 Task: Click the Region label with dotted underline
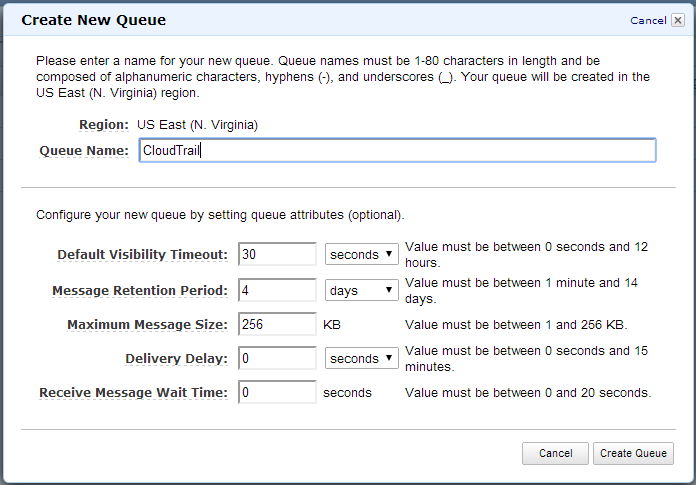coord(104,125)
